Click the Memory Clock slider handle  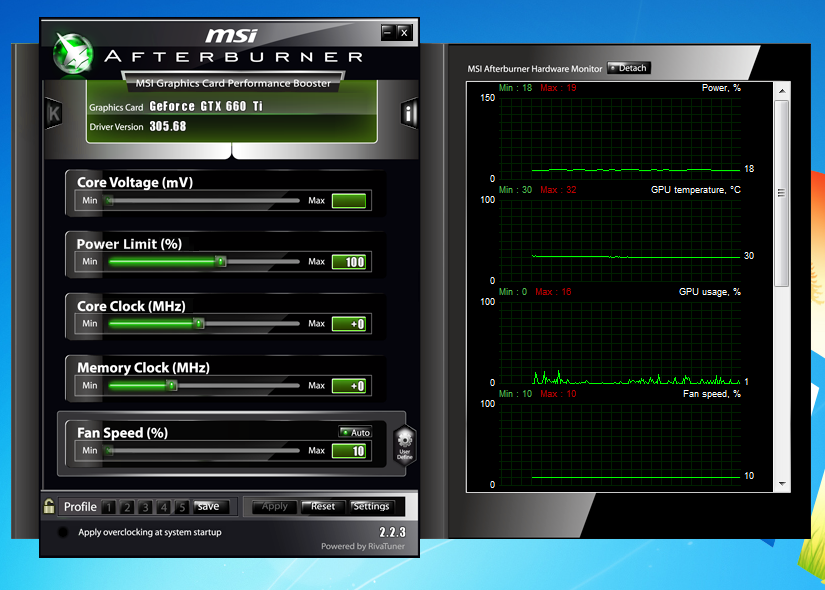coord(172,386)
